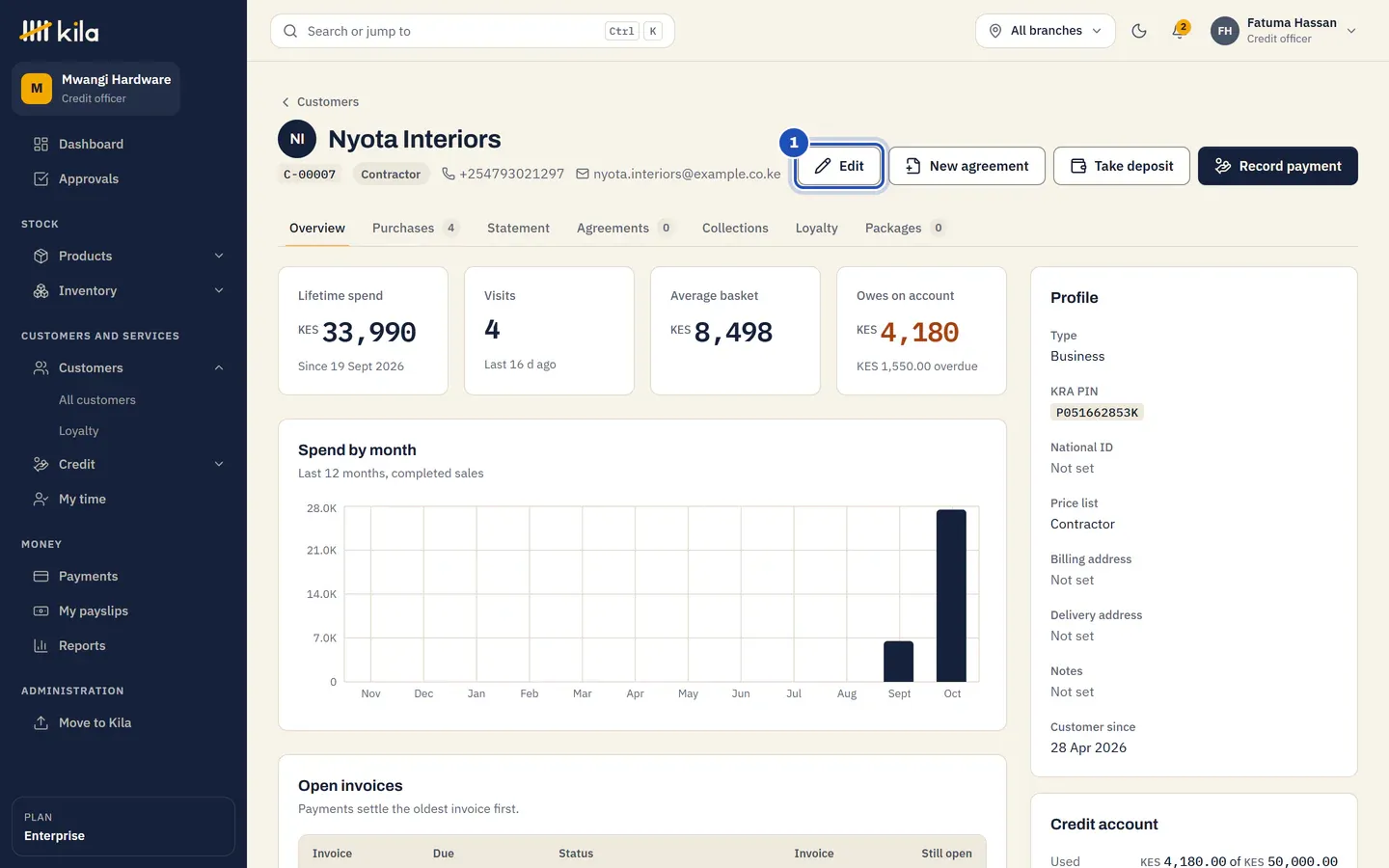This screenshot has height=868, width=1389.
Task: Click the back arrow beside Customers
Action: point(286,102)
